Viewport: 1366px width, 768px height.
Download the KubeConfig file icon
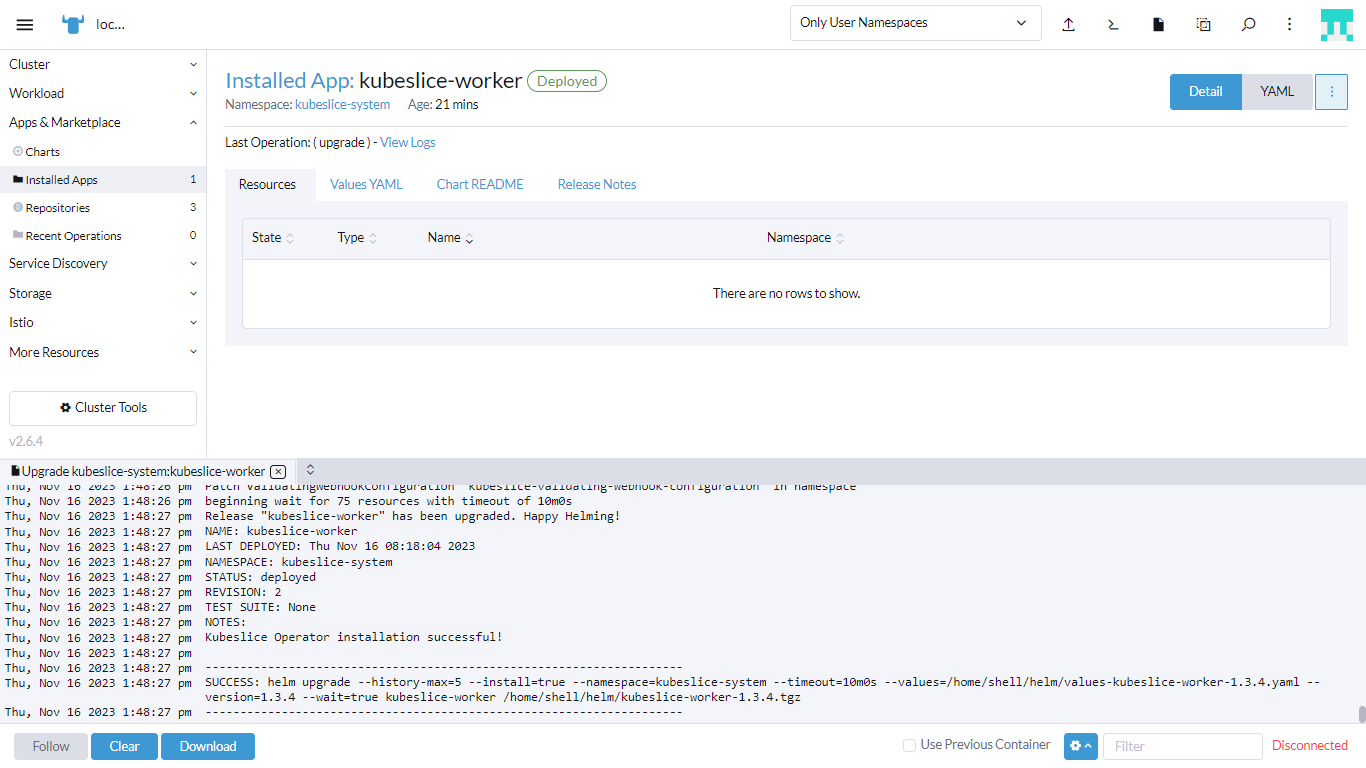click(x=1158, y=25)
